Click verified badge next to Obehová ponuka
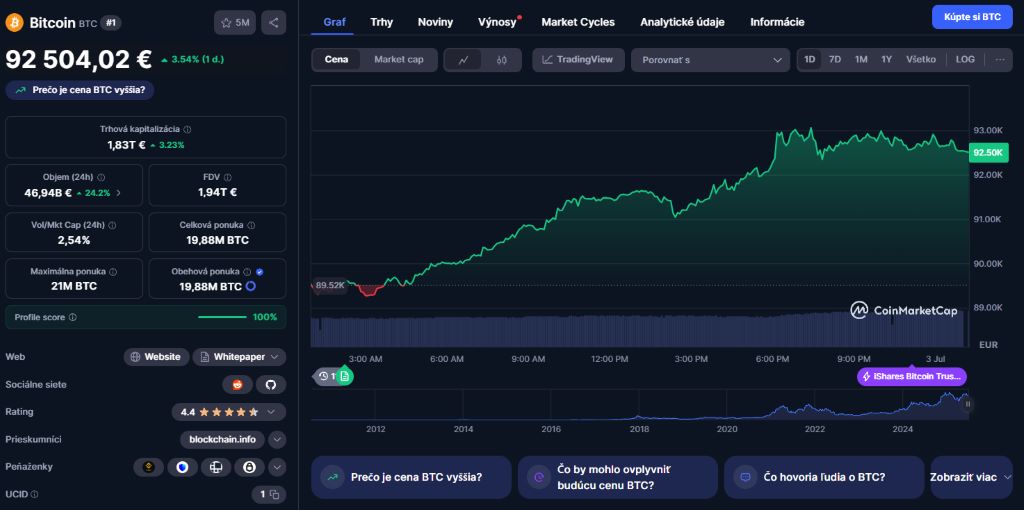Screen dimensions: 1024x510 click(x=260, y=272)
